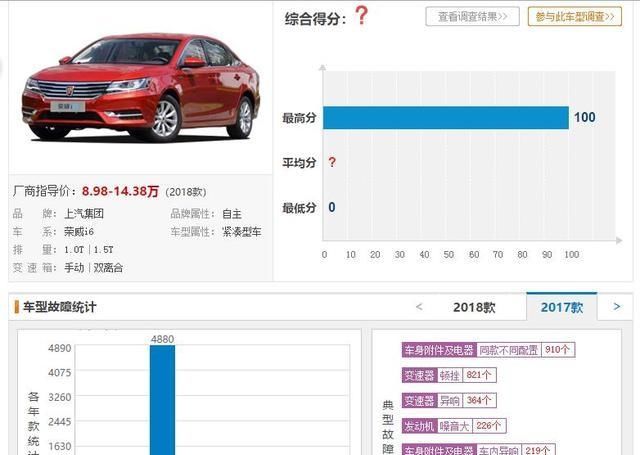
Task: Click the 1.5T displacement value
Action: 104,250
